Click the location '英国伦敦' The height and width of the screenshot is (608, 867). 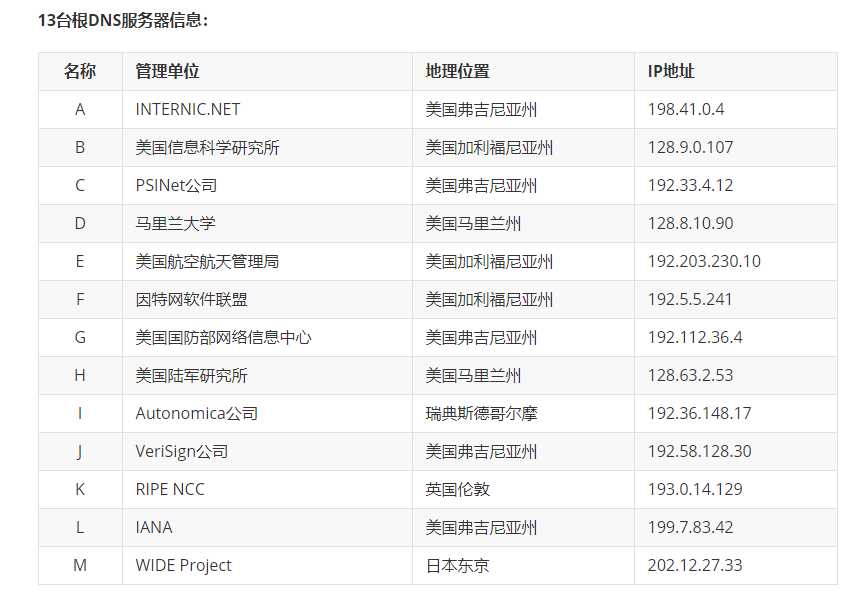click(x=457, y=490)
